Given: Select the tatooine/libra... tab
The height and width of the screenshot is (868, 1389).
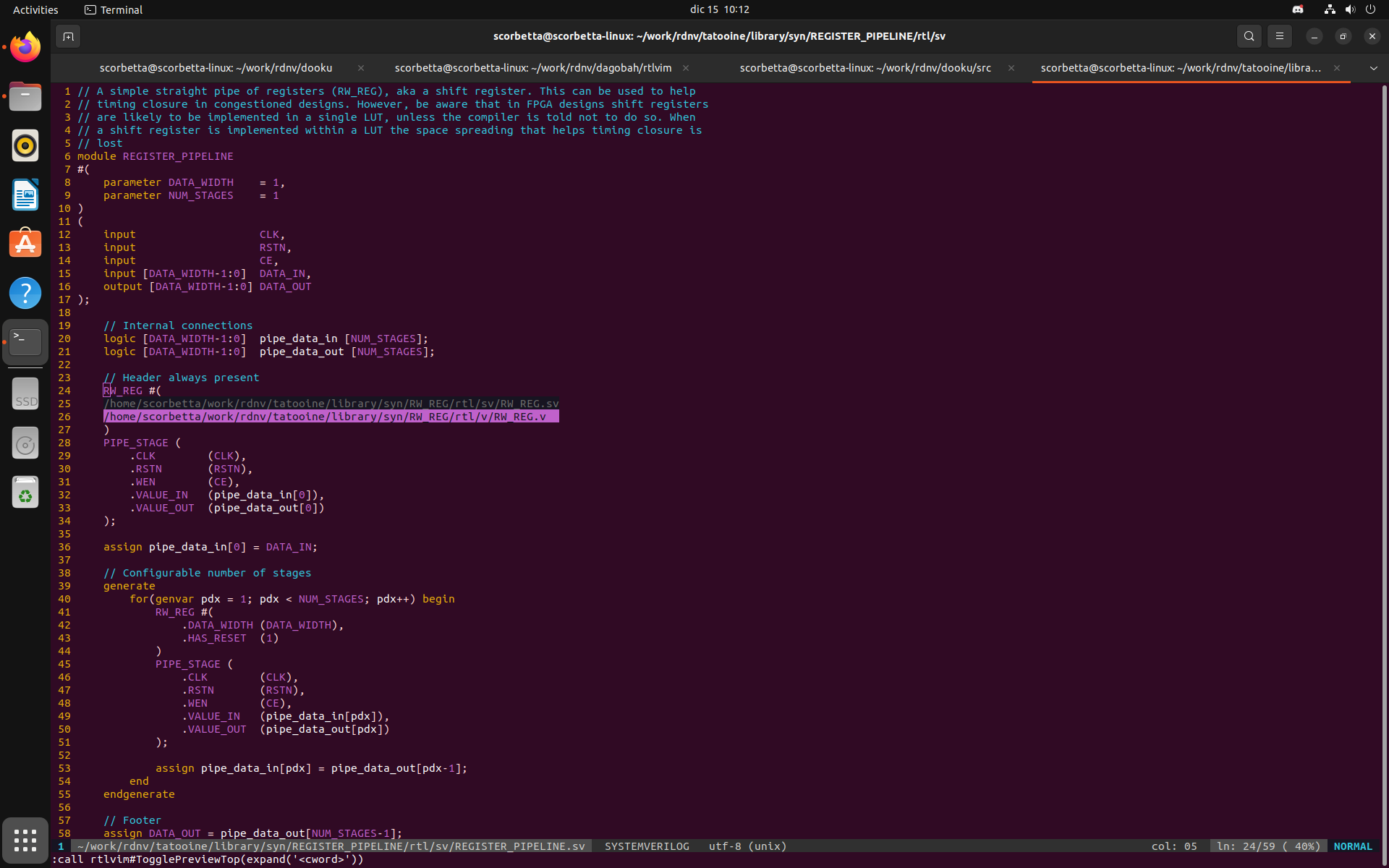Looking at the screenshot, I should 1180,68.
